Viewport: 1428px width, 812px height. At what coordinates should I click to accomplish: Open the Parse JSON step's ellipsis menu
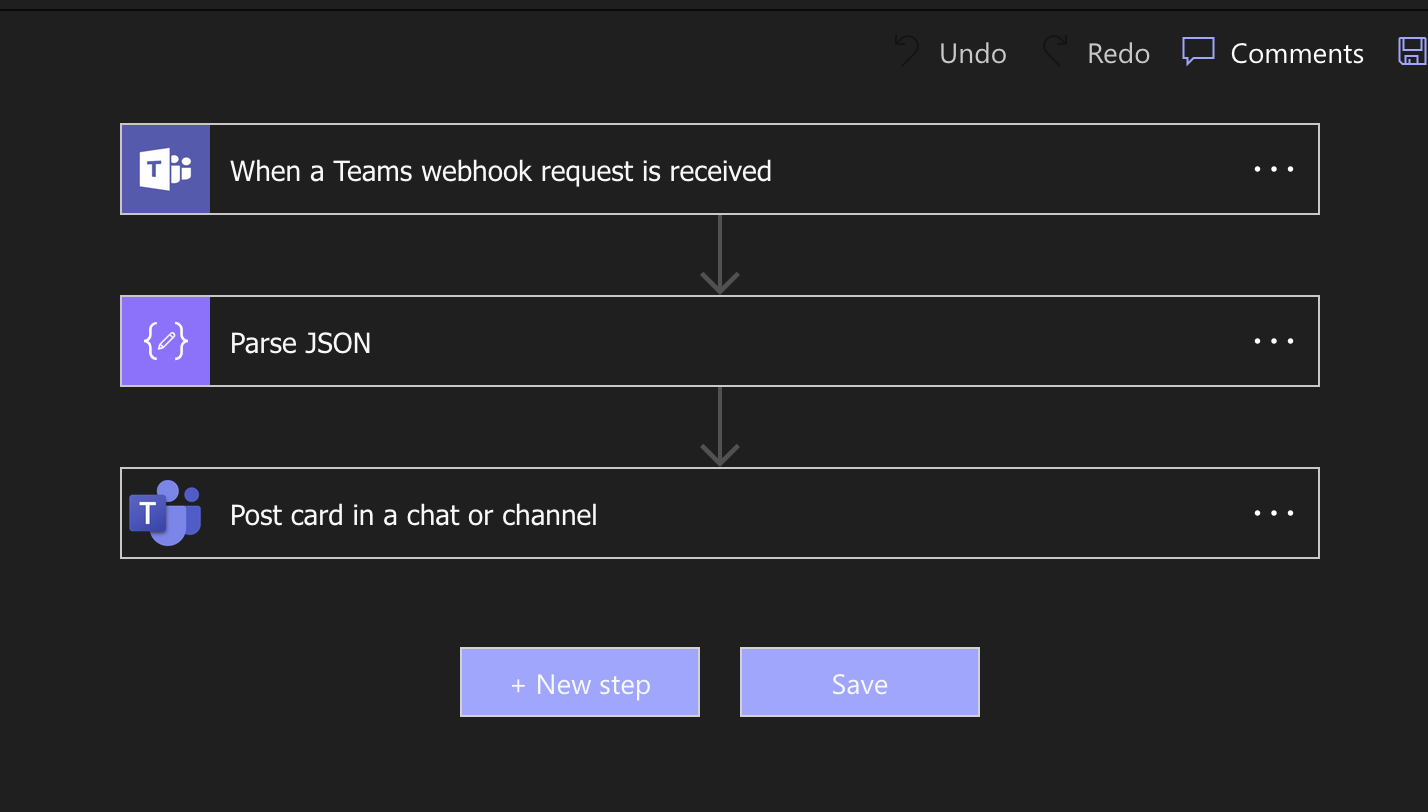[1274, 341]
